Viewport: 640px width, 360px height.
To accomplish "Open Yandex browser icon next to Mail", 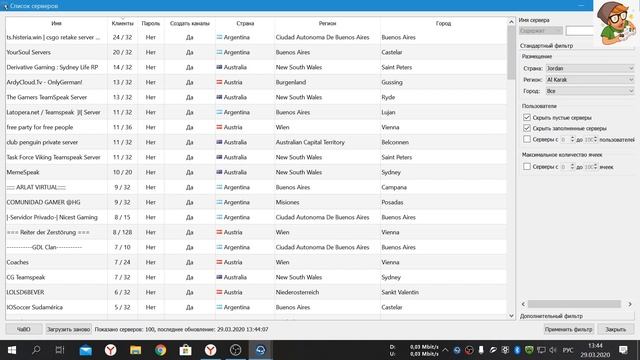I will pyautogui.click(x=111, y=350).
